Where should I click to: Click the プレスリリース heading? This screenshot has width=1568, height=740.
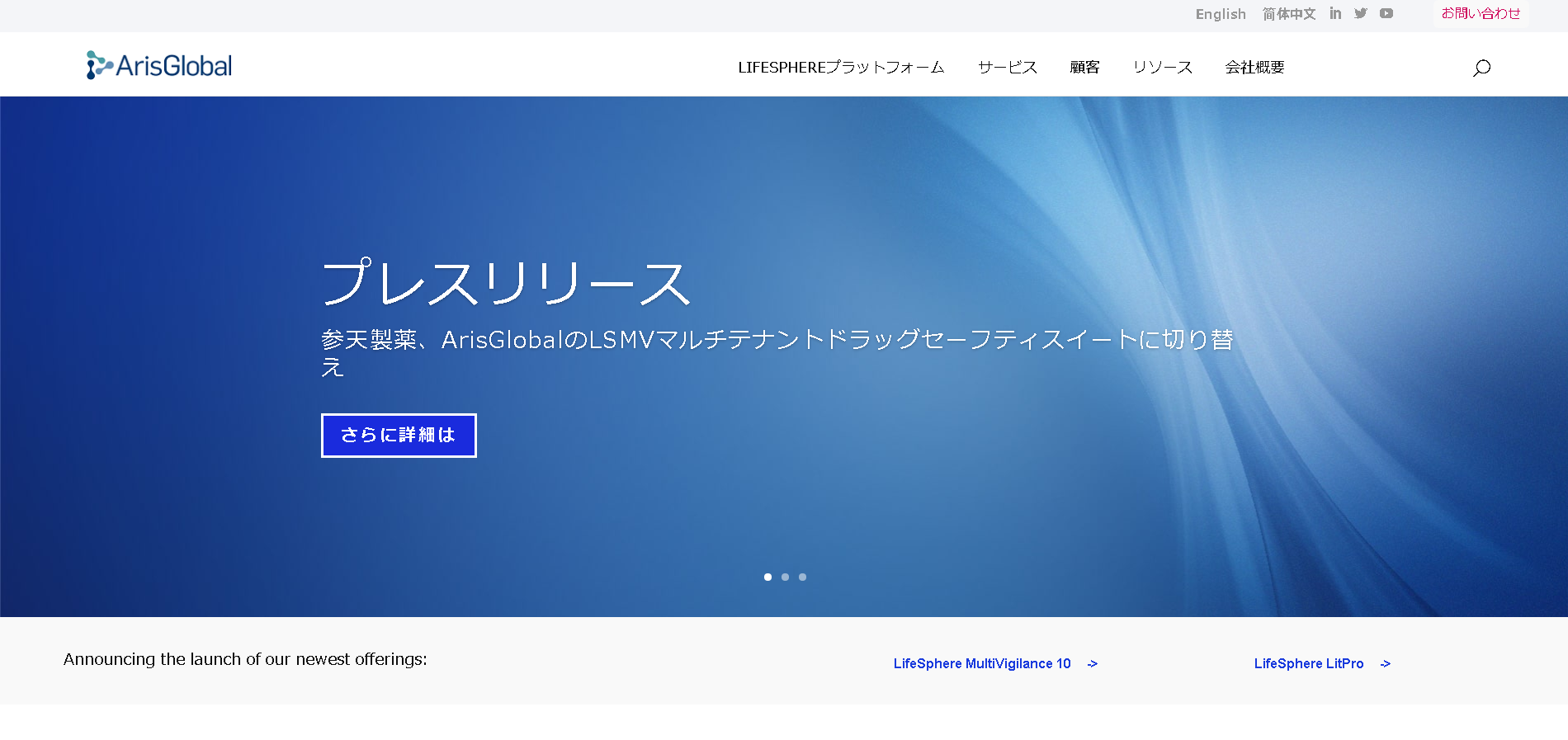tap(506, 283)
